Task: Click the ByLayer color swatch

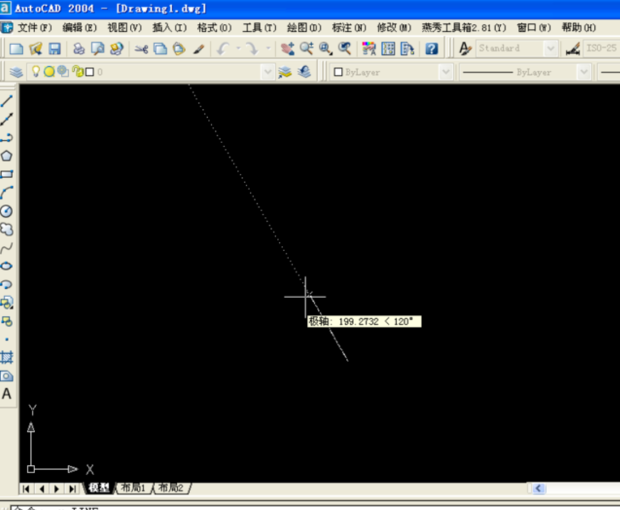Action: (338, 72)
